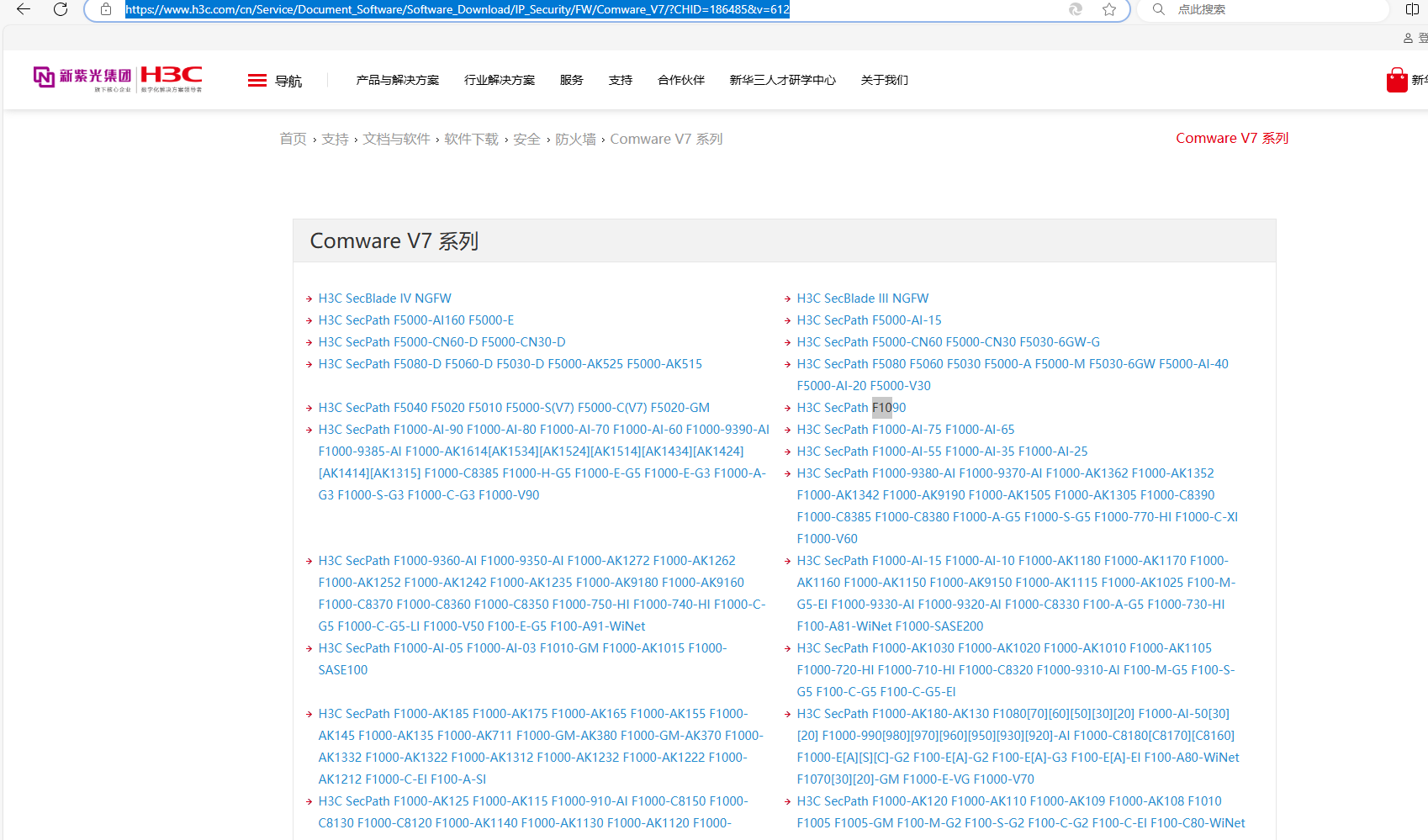The width and height of the screenshot is (1428, 840).
Task: Open the 合作伙伴 menu
Action: click(681, 80)
